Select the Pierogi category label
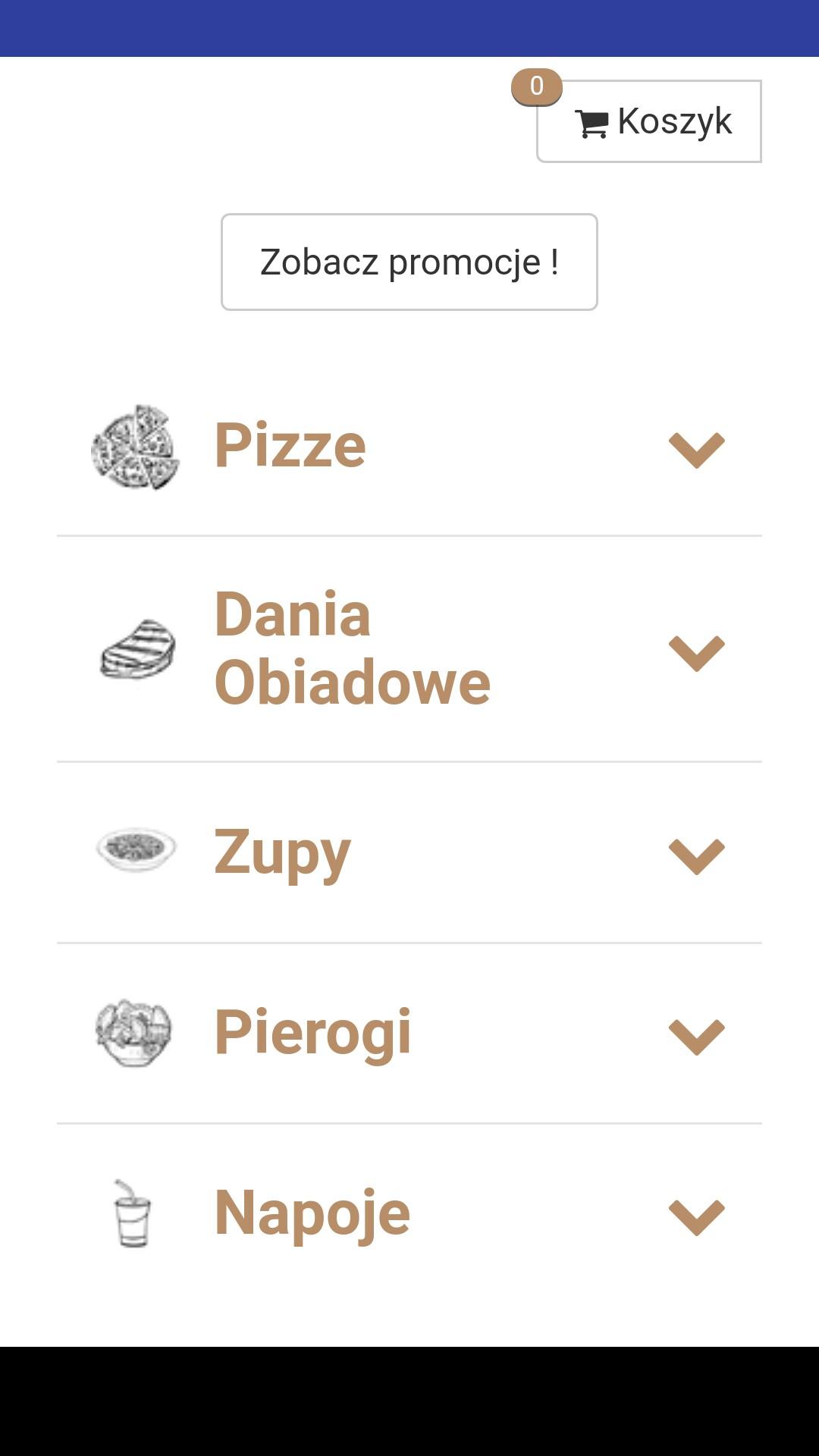This screenshot has width=819, height=1456. pos(312,1034)
